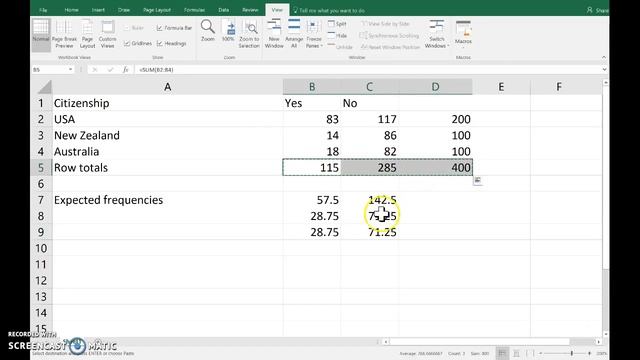Screen dimensions: 640x360
Task: Select the 'Row totals' cell
Action: [x=168, y=168]
